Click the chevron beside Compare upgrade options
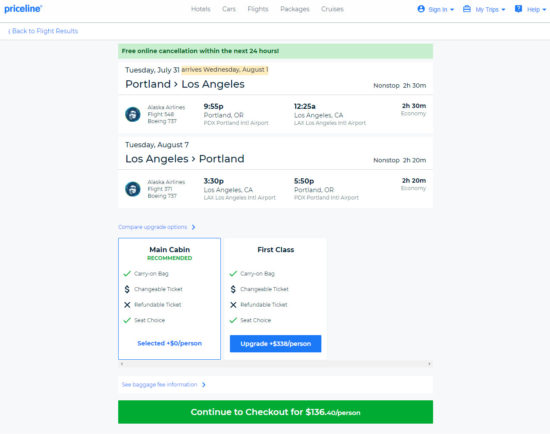Viewport: 550px width, 434px height. point(193,227)
